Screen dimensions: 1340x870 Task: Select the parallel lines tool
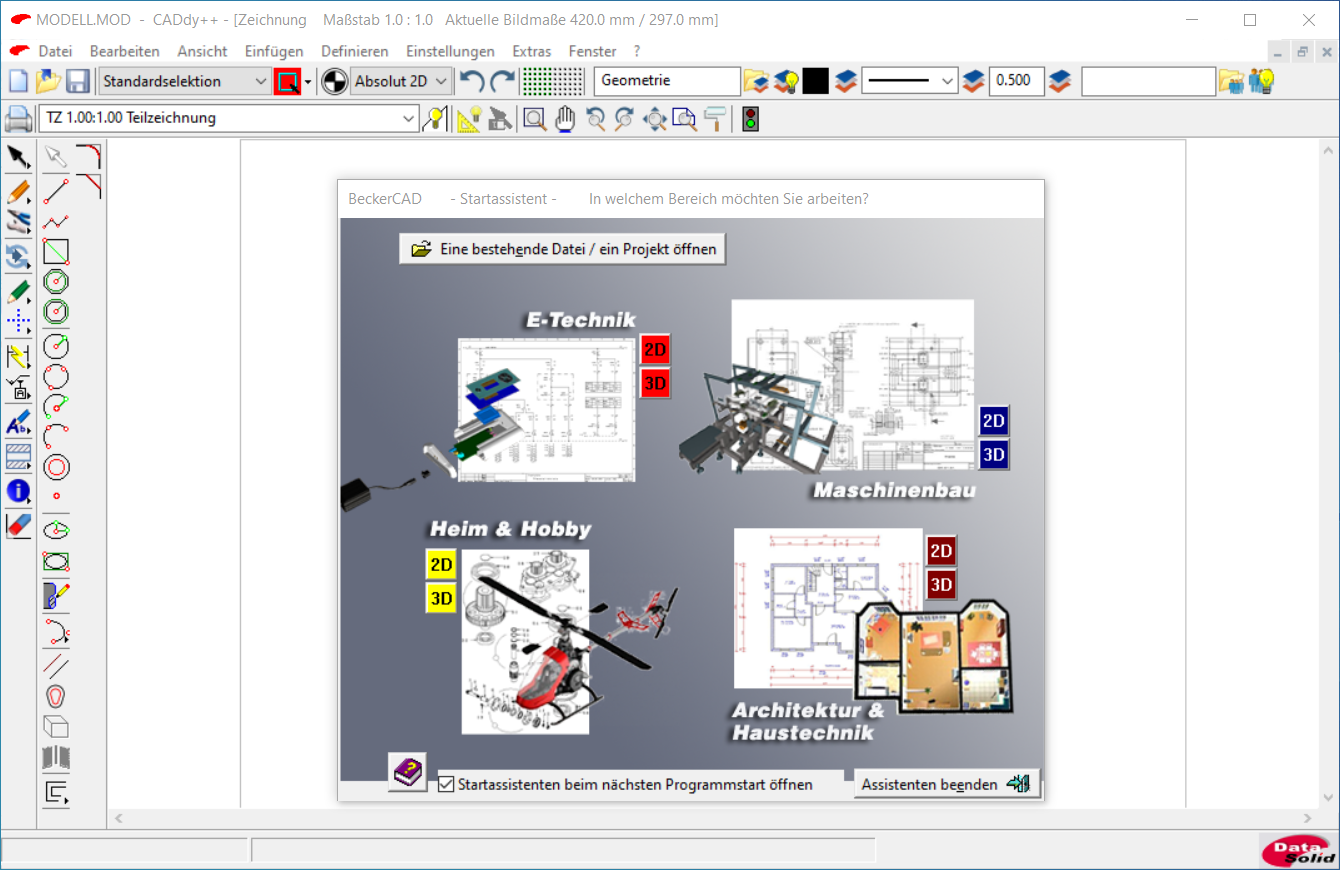[56, 665]
